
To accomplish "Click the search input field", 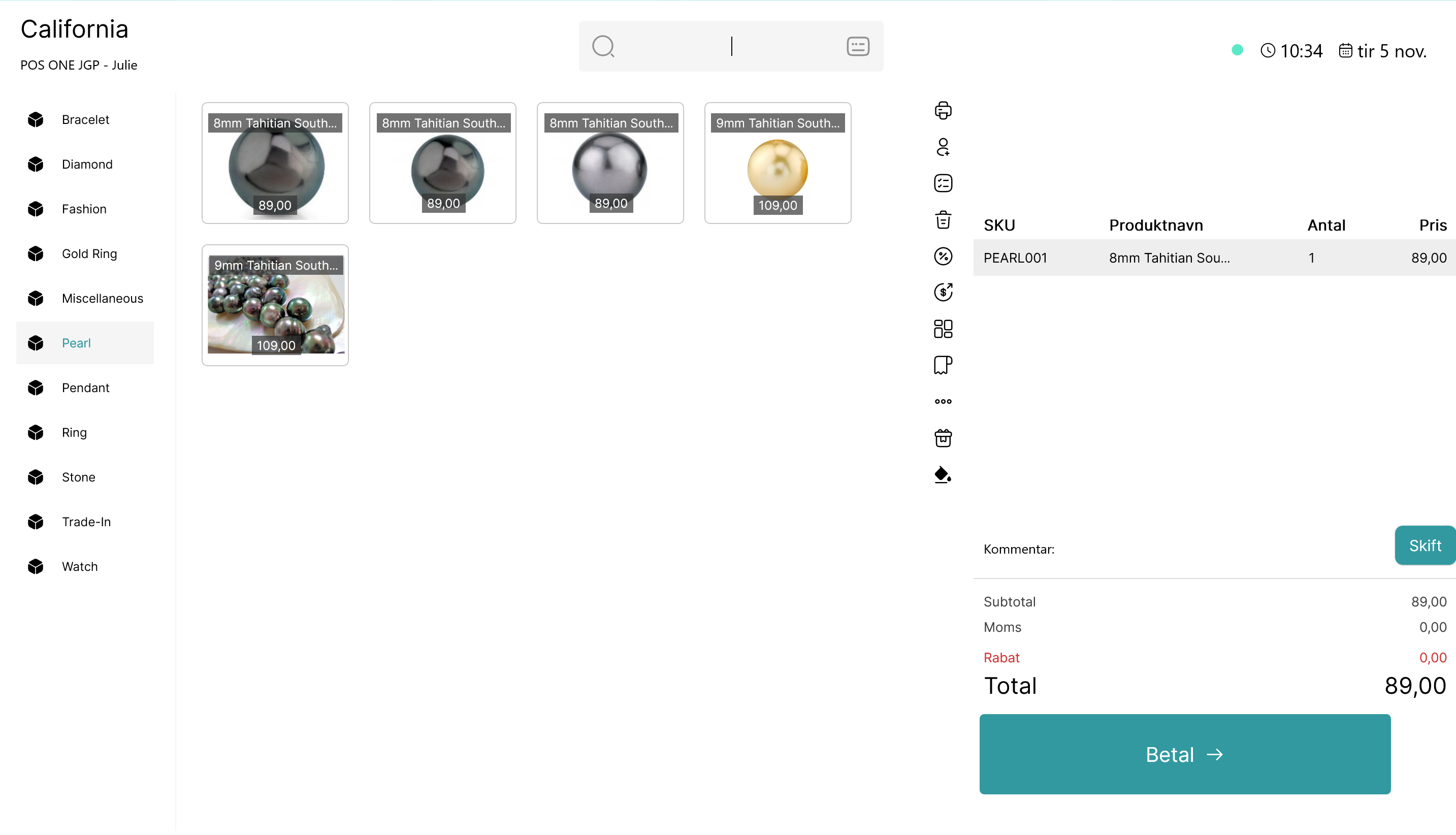I will (729, 46).
